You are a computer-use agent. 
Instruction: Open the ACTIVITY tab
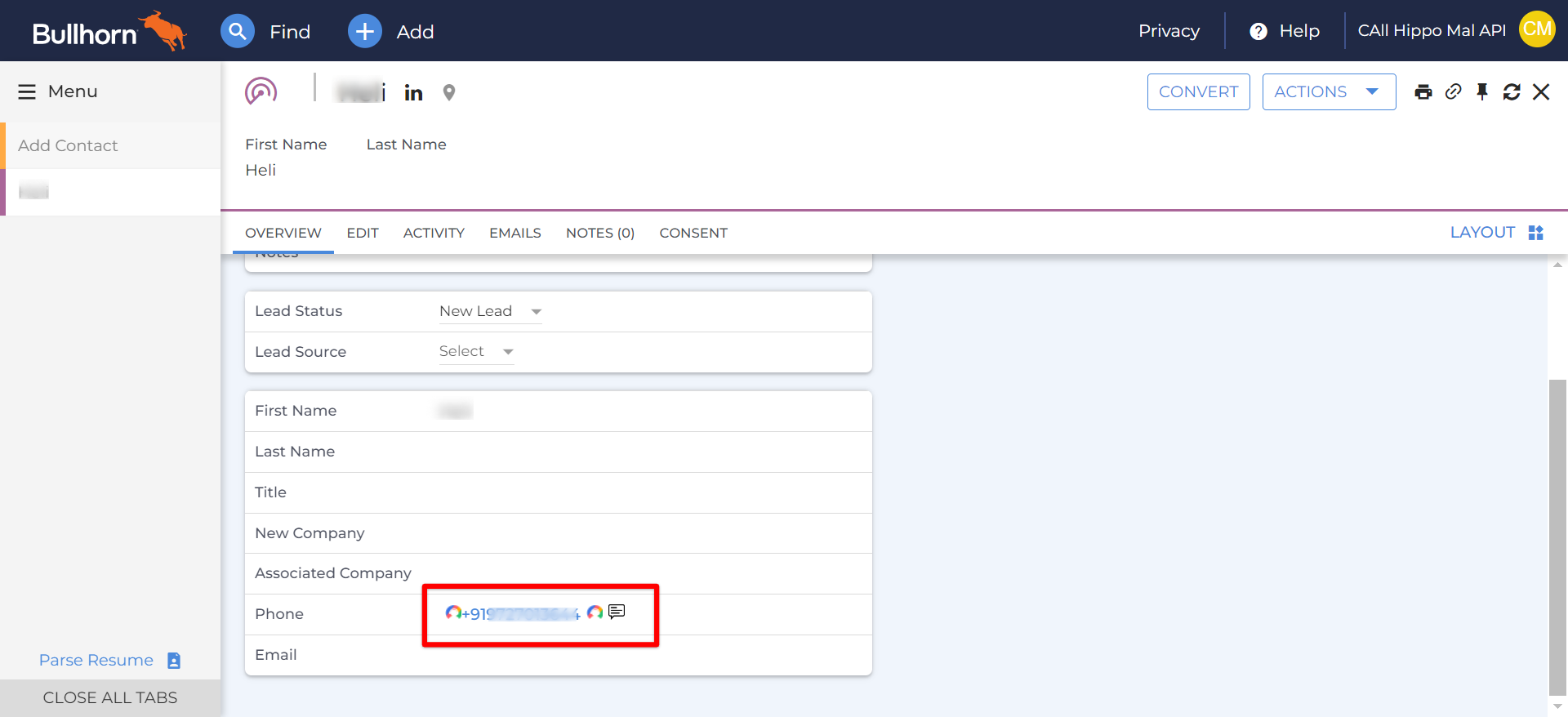(x=434, y=233)
